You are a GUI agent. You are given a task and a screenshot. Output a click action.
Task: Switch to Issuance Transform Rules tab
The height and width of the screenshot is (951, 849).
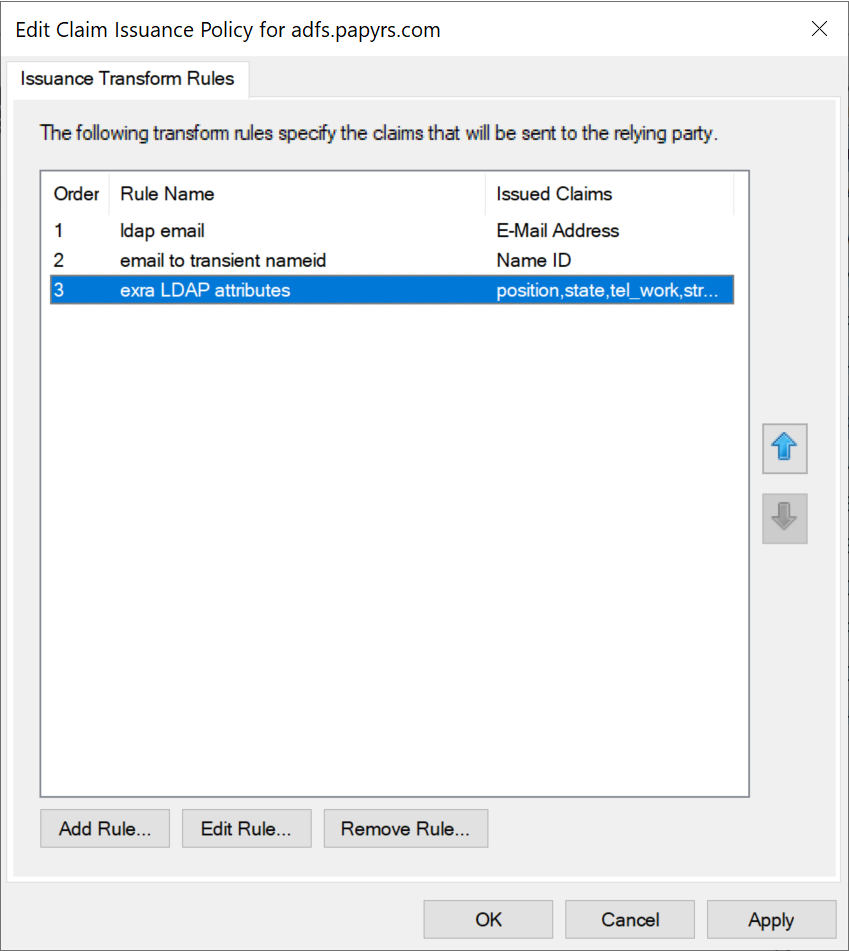pos(127,78)
